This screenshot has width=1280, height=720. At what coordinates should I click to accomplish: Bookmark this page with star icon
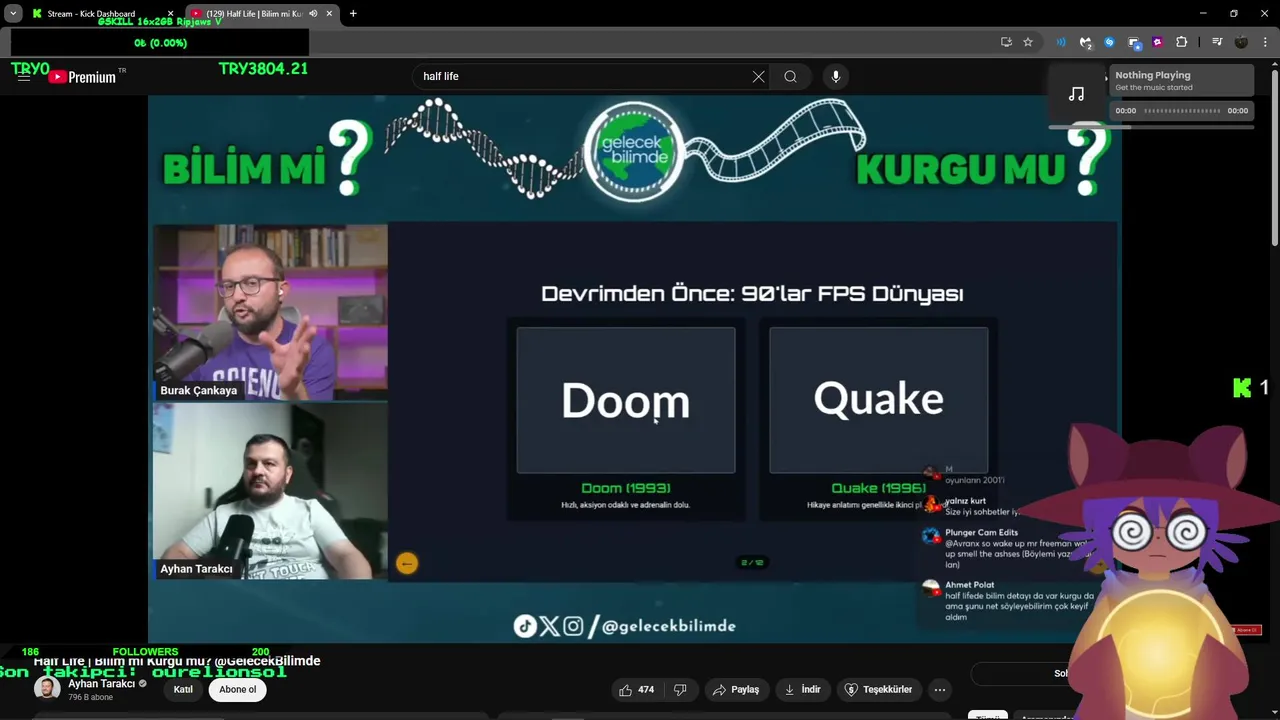[1028, 42]
